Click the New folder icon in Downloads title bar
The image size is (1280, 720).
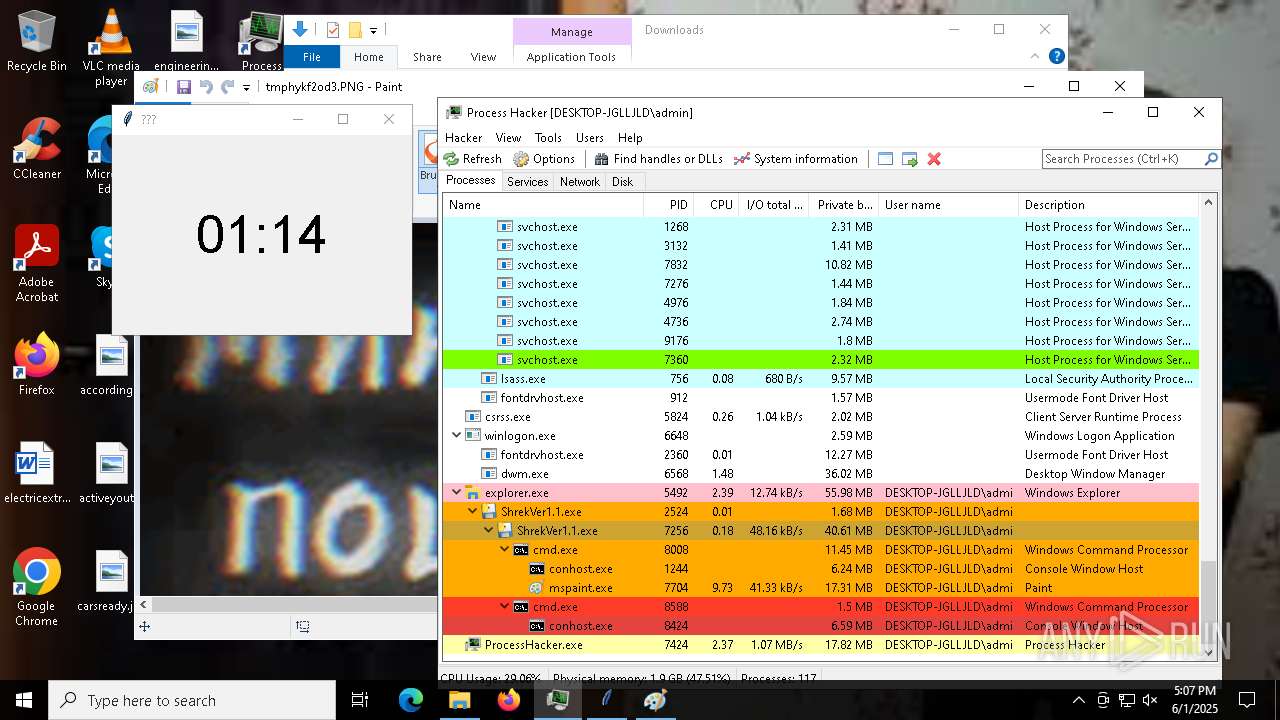tap(354, 30)
